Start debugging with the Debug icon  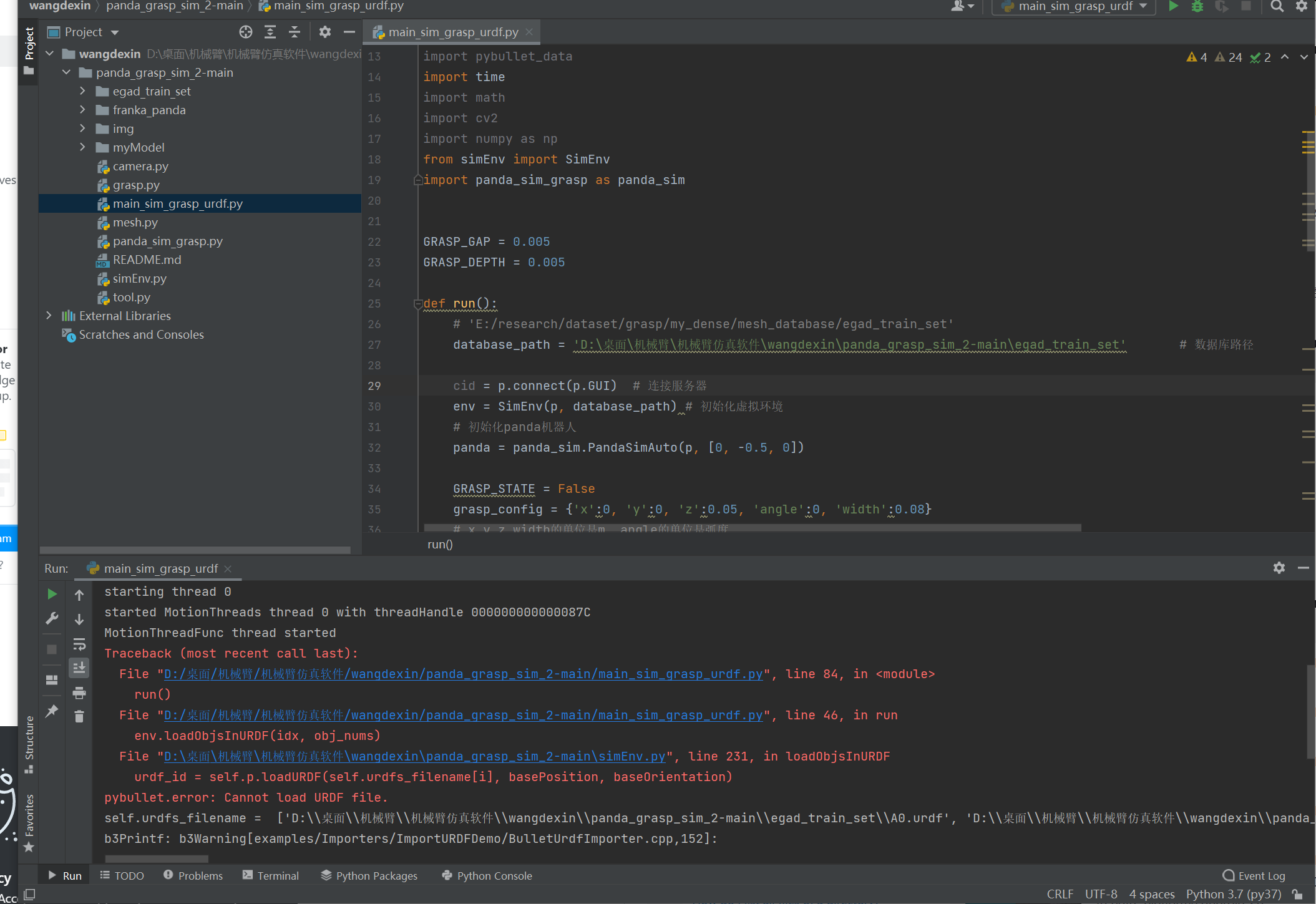1197,6
